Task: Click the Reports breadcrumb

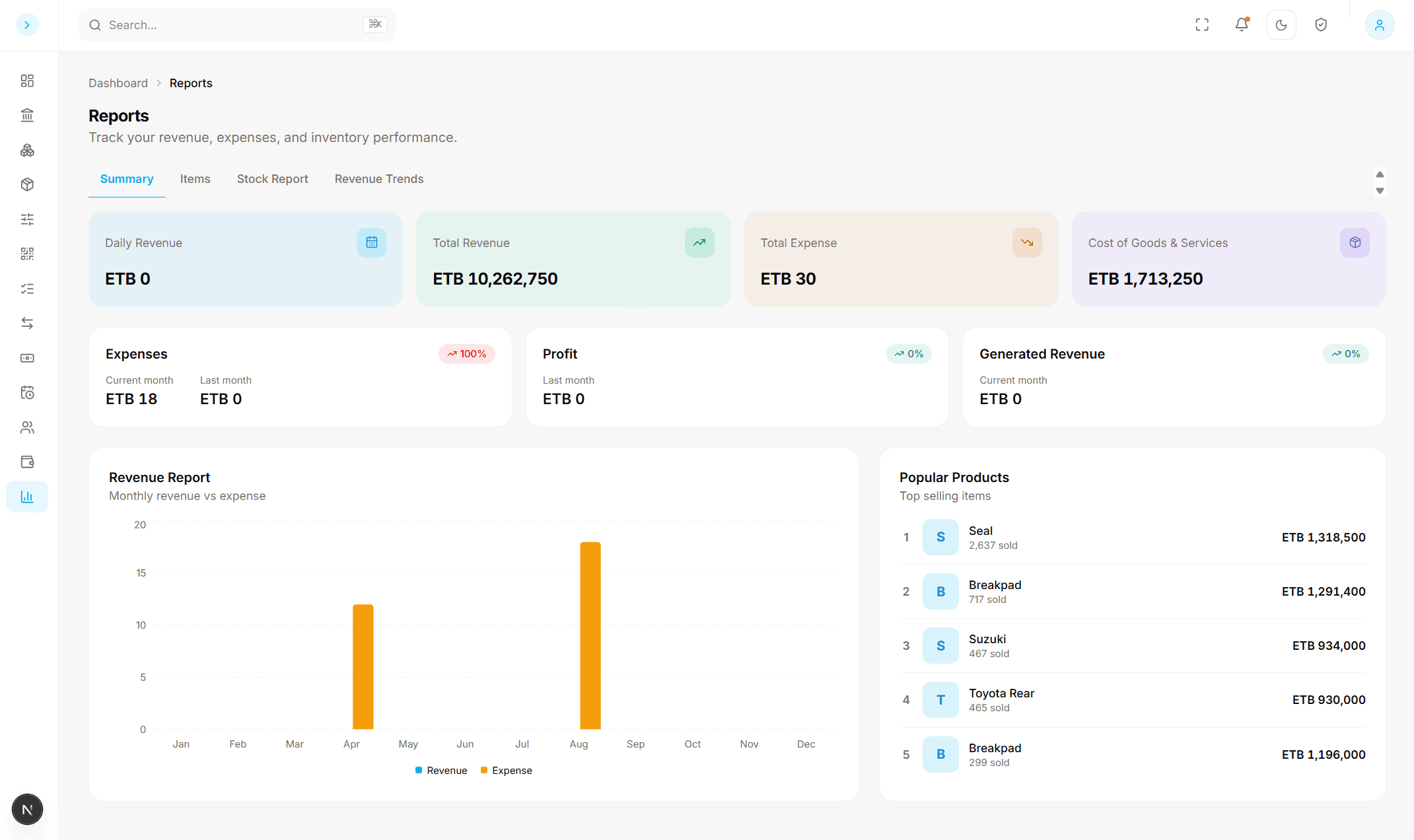Action: (x=191, y=83)
